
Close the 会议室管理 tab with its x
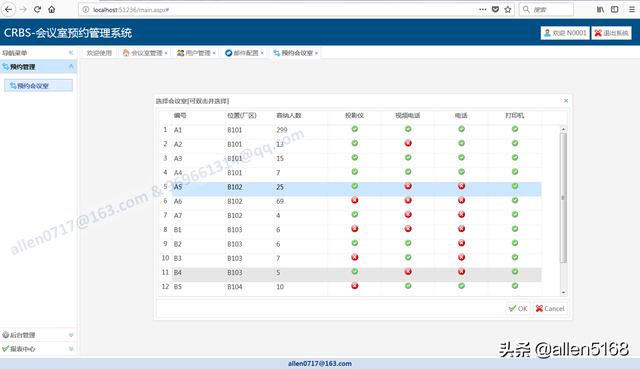(x=166, y=53)
